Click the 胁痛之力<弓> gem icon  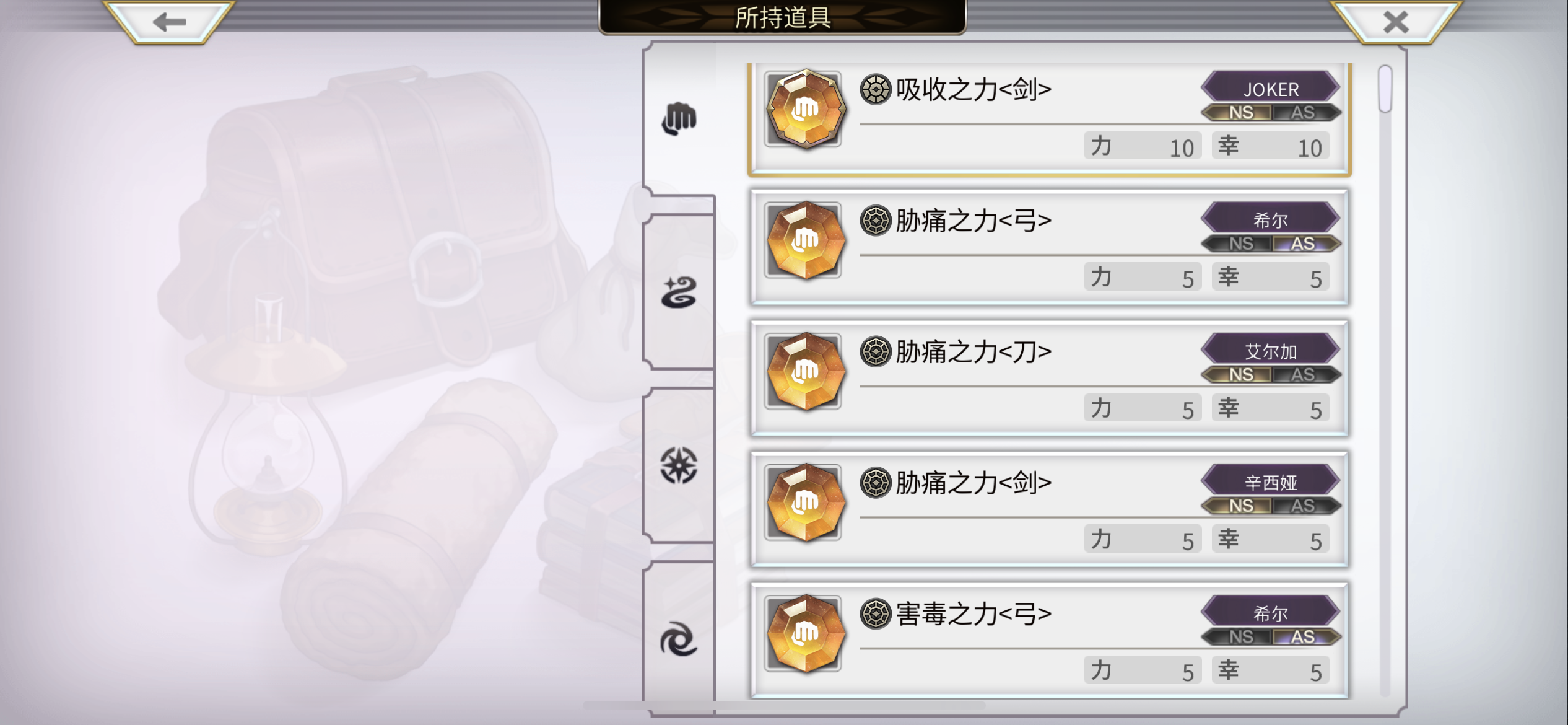[804, 240]
